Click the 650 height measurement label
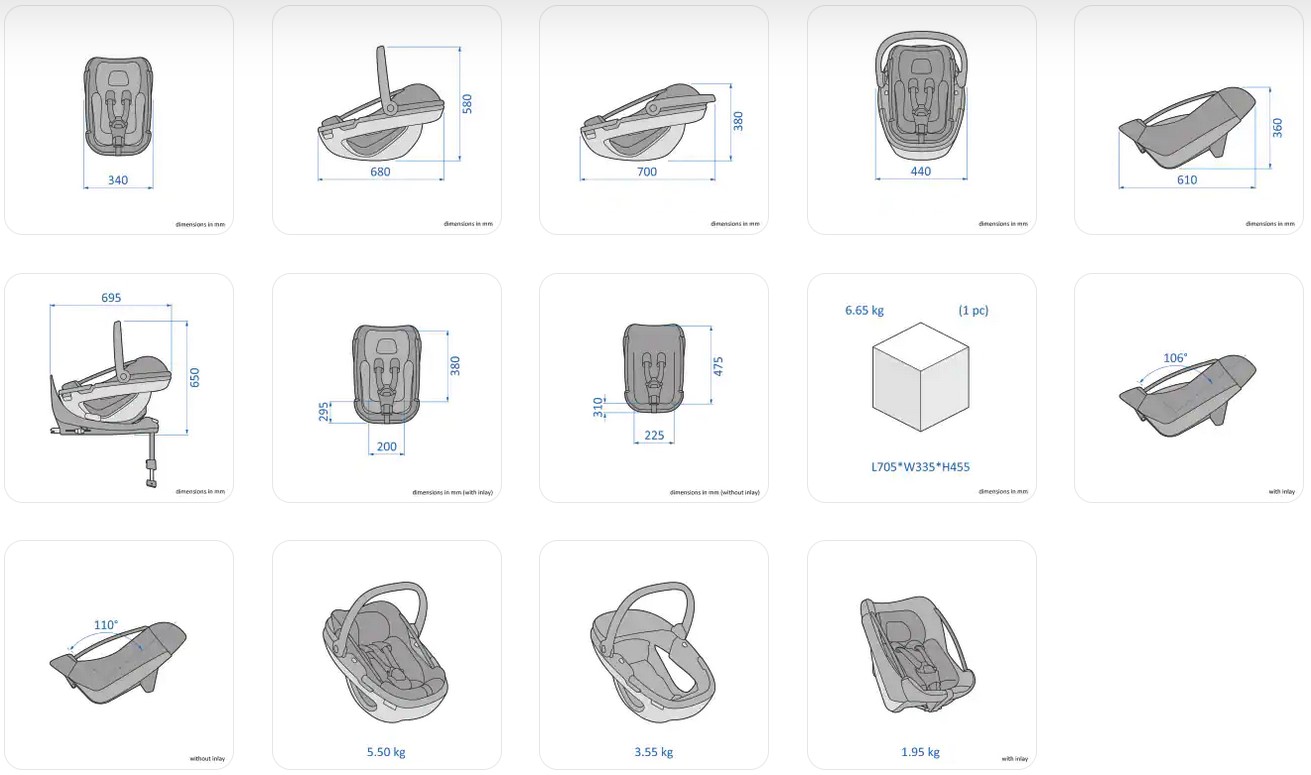This screenshot has height=775, width=1311. point(195,378)
